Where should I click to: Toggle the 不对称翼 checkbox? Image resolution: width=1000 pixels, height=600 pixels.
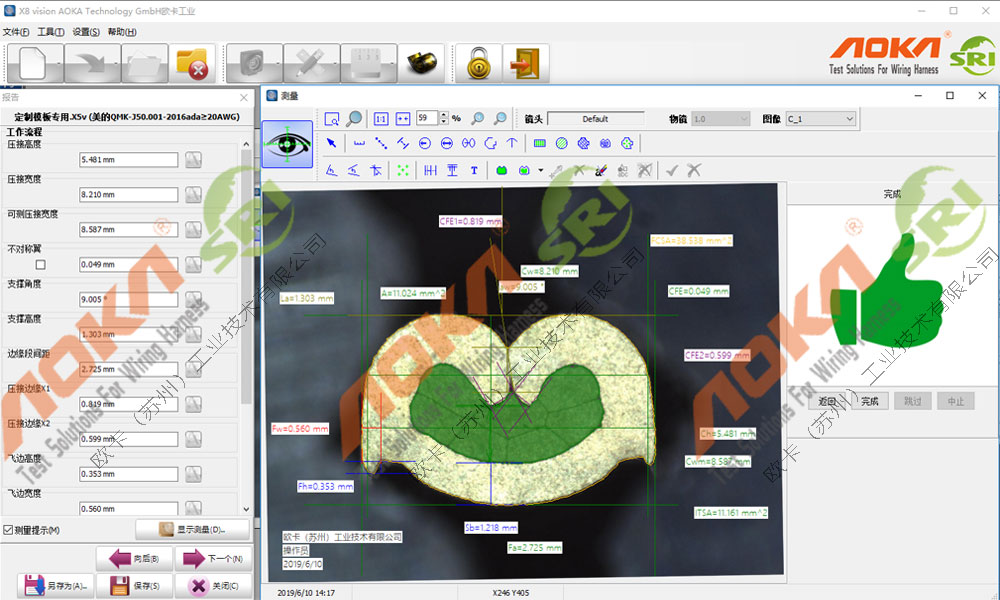pyautogui.click(x=41, y=265)
